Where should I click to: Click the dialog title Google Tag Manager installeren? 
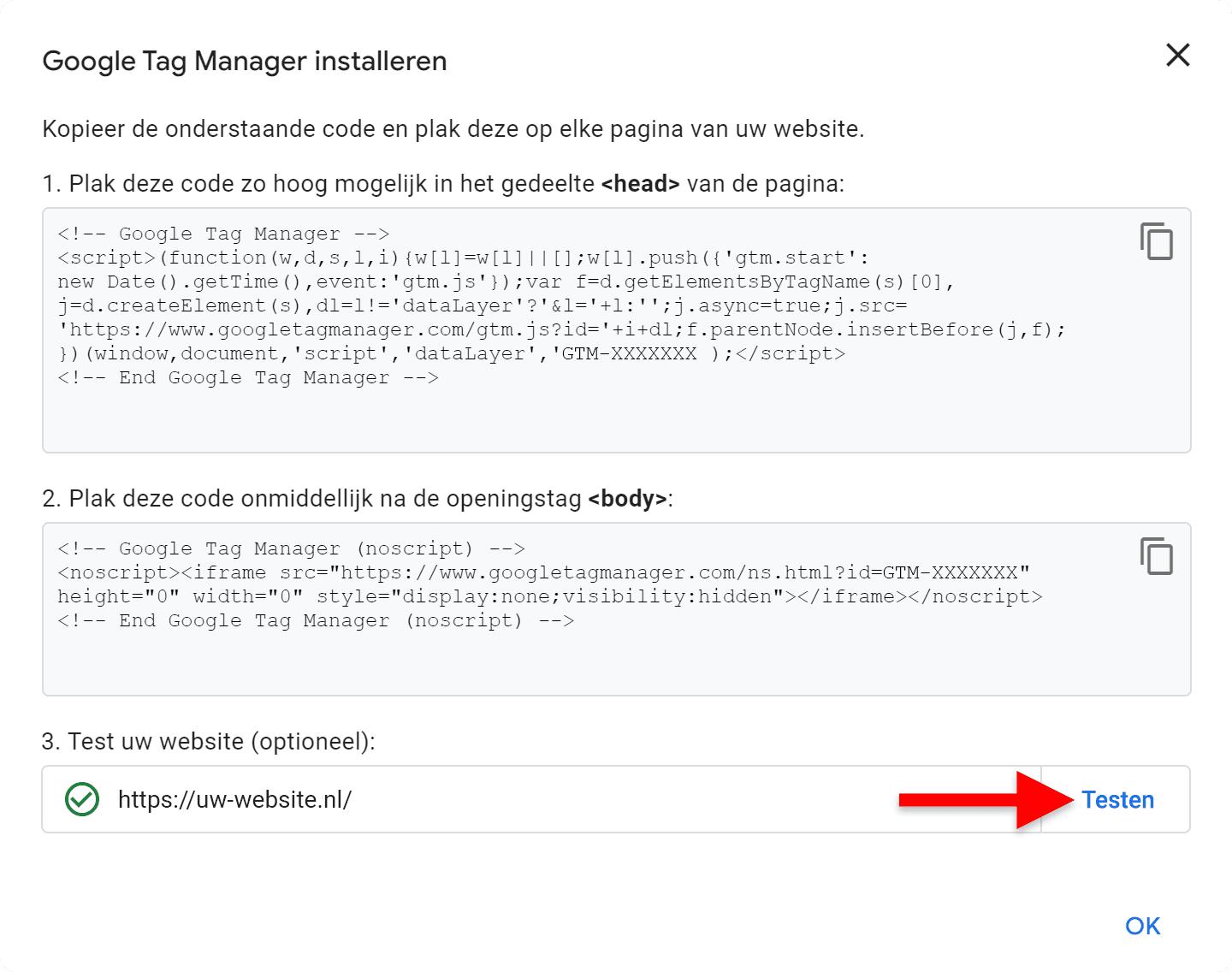point(245,62)
